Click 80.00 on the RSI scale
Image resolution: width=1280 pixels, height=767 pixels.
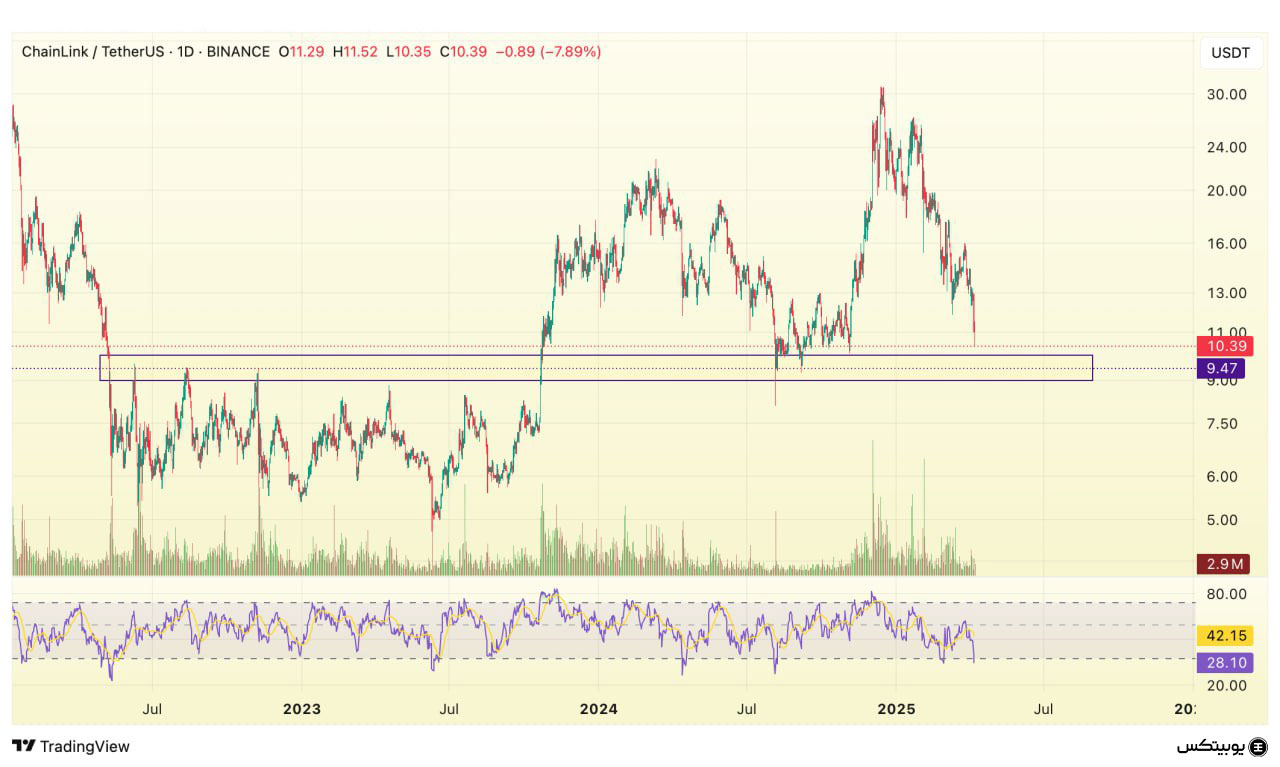tap(1226, 594)
